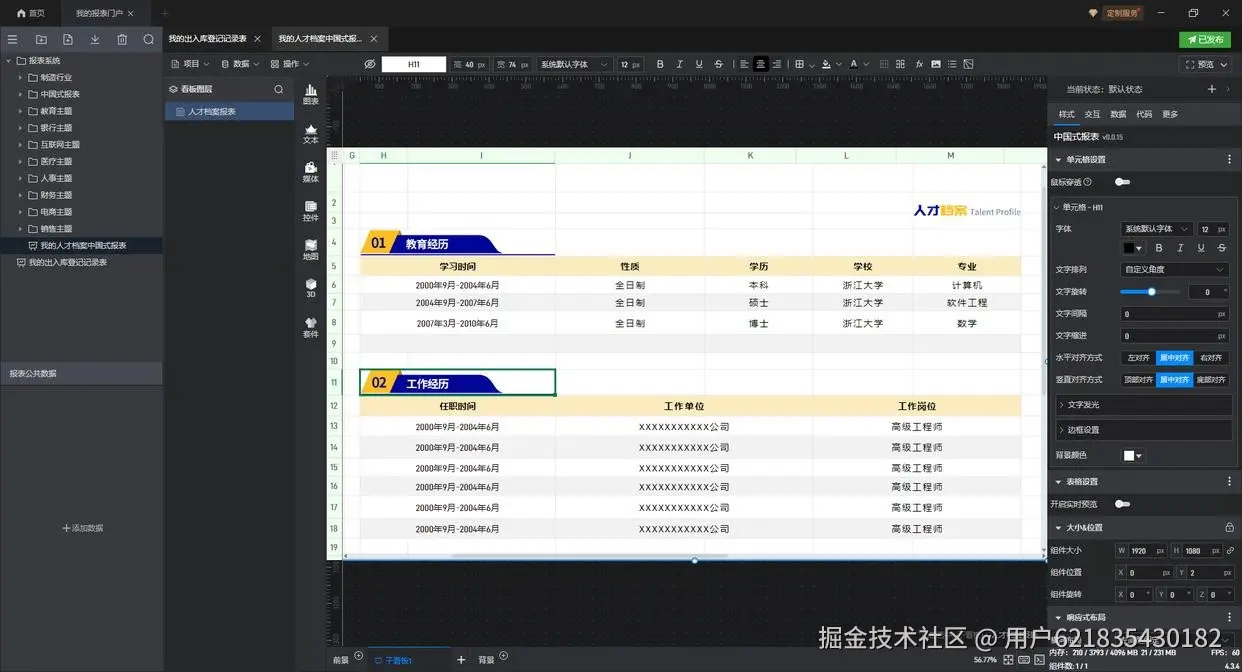Open the 控件 controls component panel
This screenshot has width=1242, height=672.
[x=311, y=211]
